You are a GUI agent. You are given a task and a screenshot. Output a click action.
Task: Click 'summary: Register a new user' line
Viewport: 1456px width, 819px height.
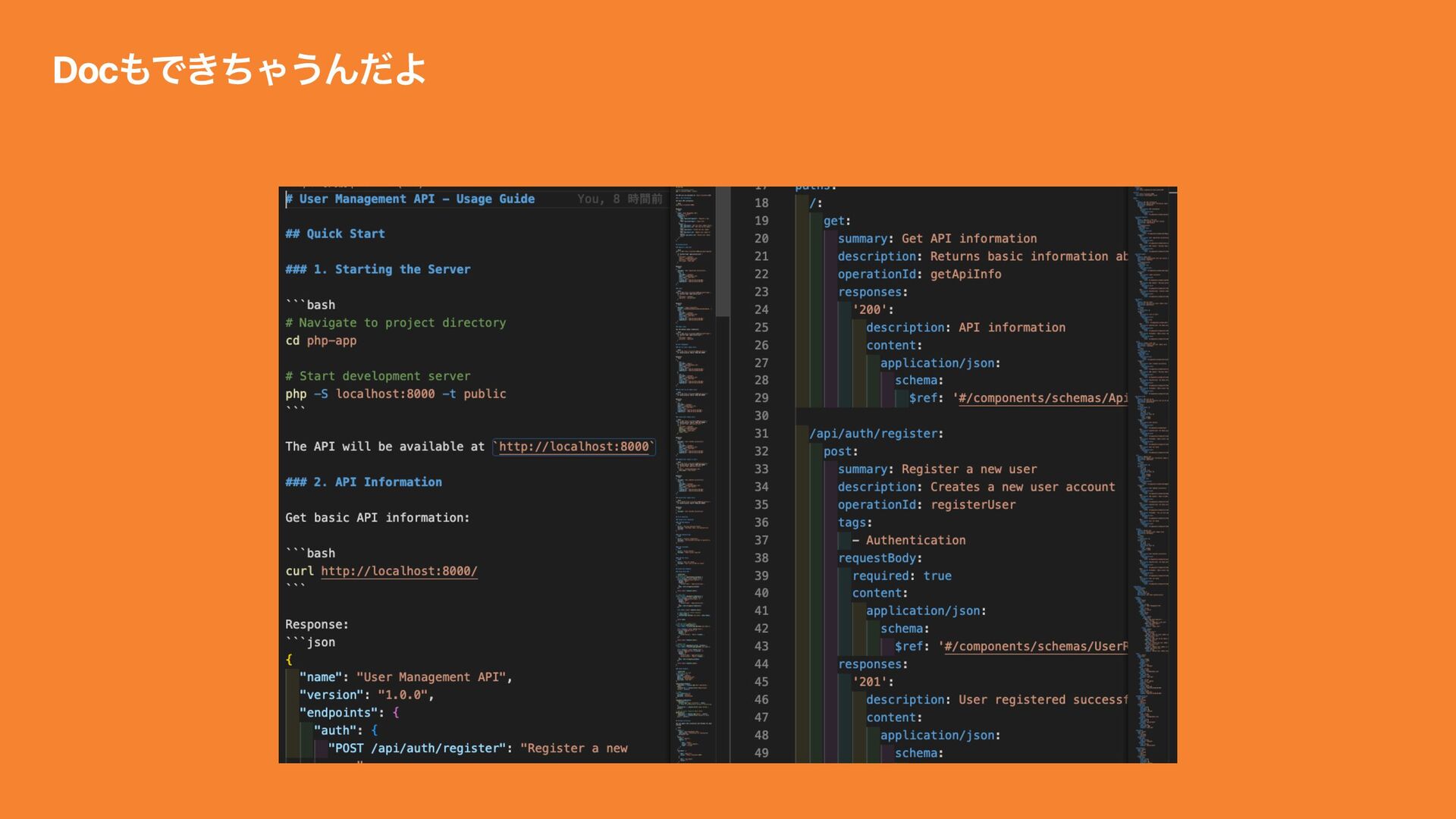click(937, 469)
